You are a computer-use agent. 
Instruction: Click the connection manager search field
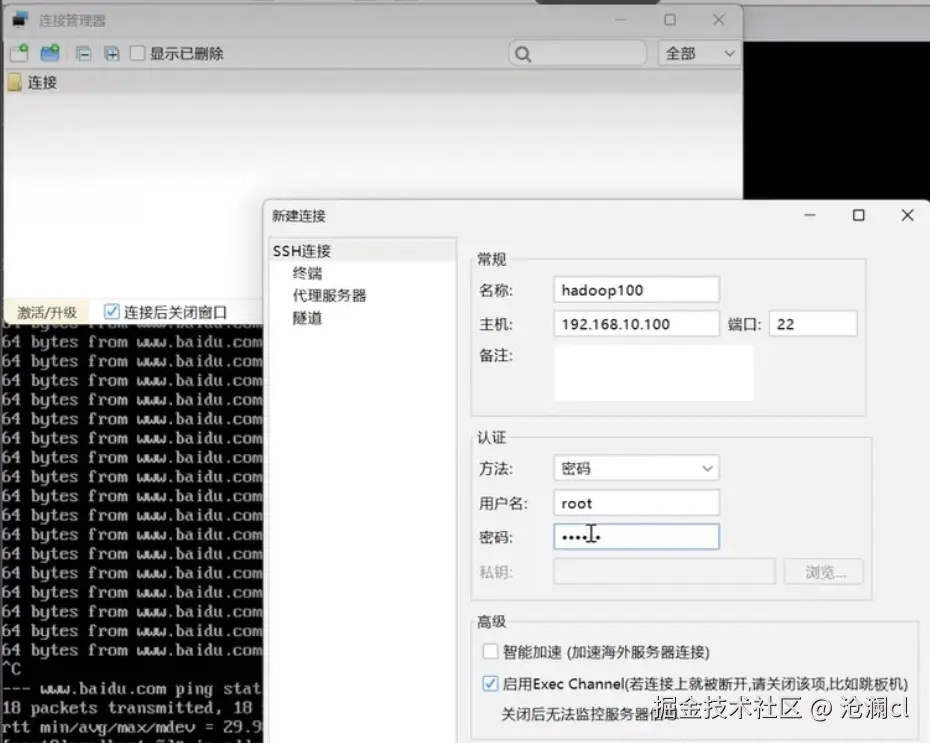[578, 54]
